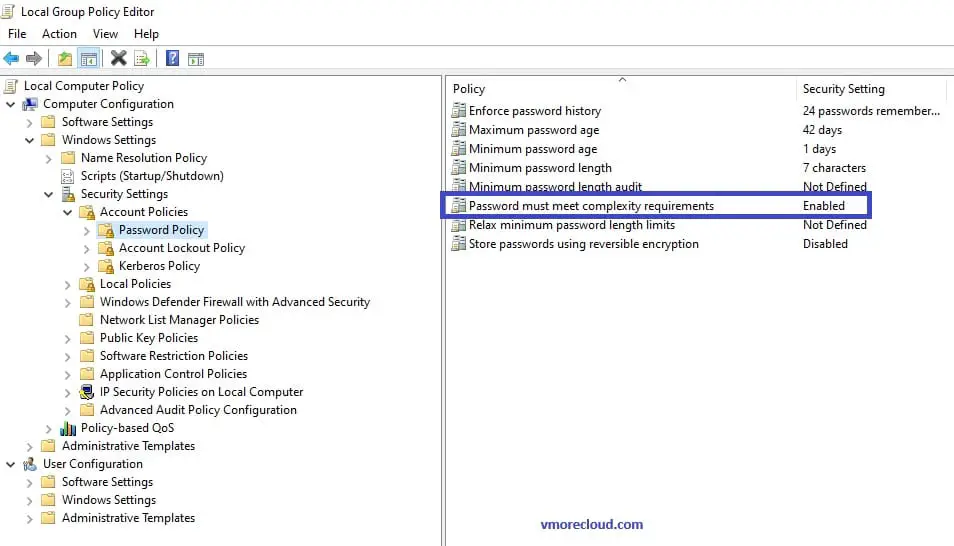
Task: Expand the Name Resolution Policy node
Action: tap(49, 159)
